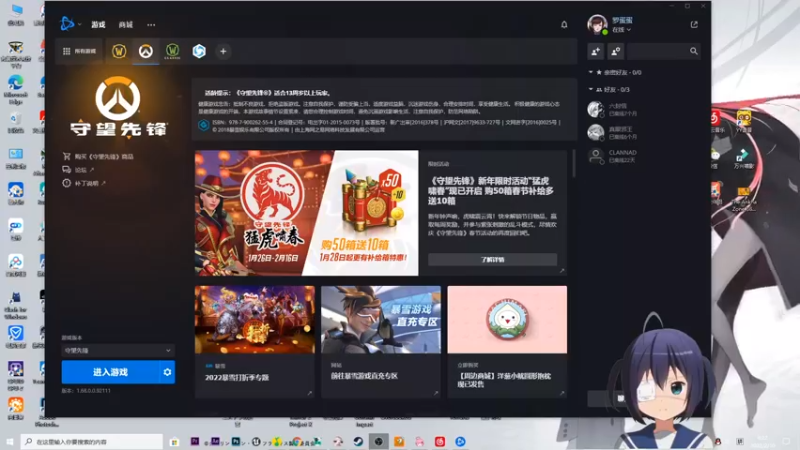Click the Microsoft Store taskbar icon

(x=174, y=442)
